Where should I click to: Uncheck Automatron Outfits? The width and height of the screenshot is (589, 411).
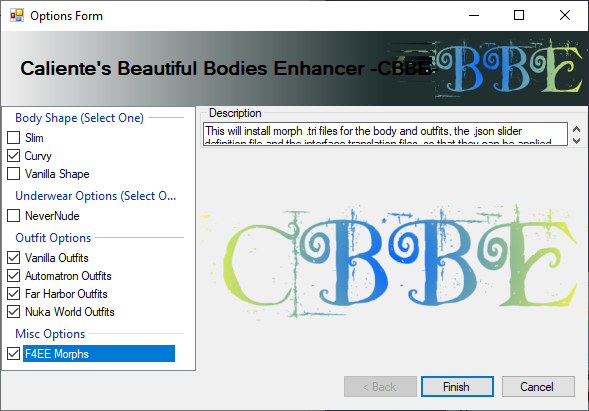click(14, 276)
